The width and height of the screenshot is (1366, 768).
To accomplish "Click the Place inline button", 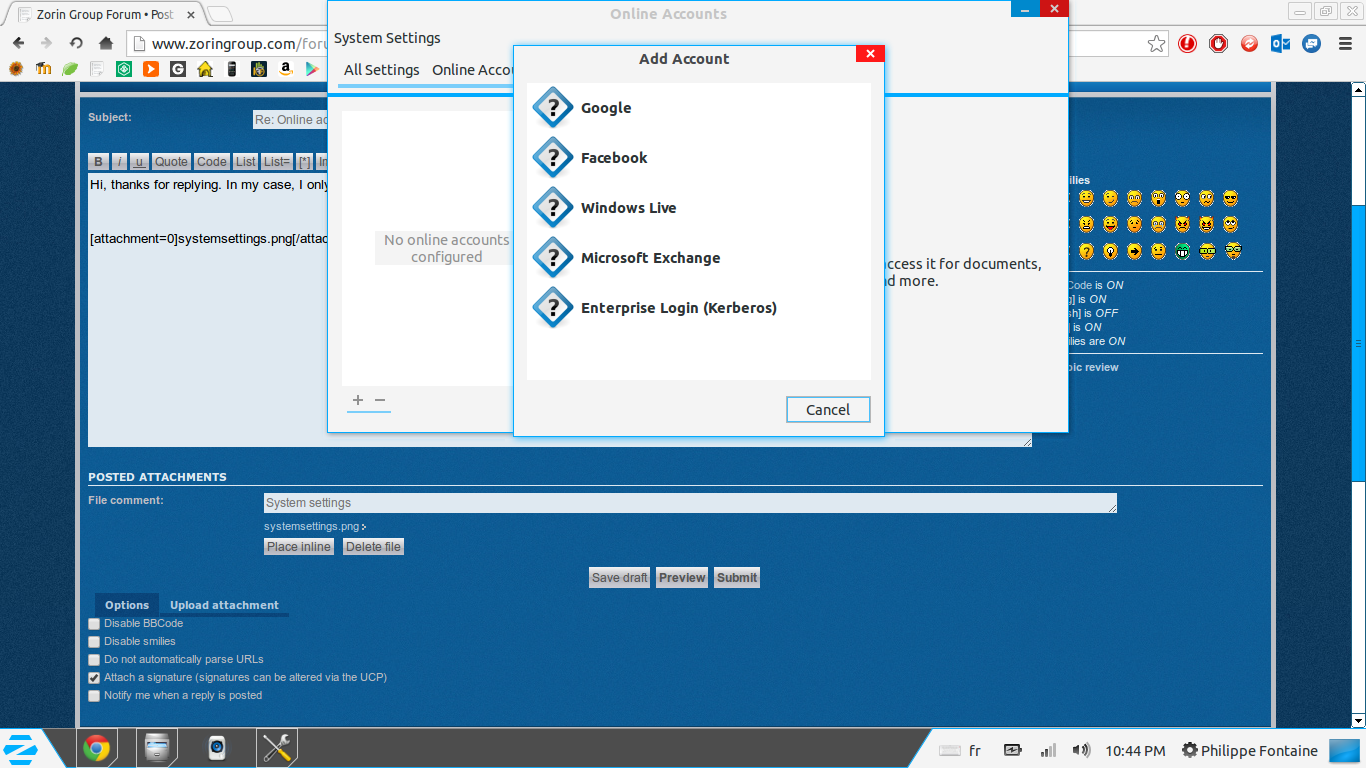I will [298, 547].
